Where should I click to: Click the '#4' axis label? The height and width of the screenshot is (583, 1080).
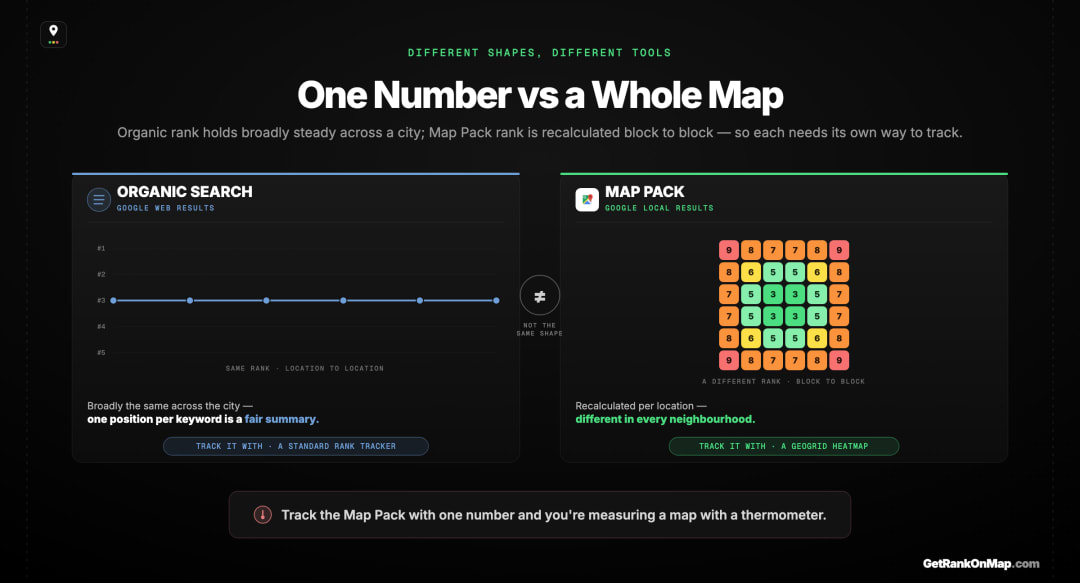(101, 327)
